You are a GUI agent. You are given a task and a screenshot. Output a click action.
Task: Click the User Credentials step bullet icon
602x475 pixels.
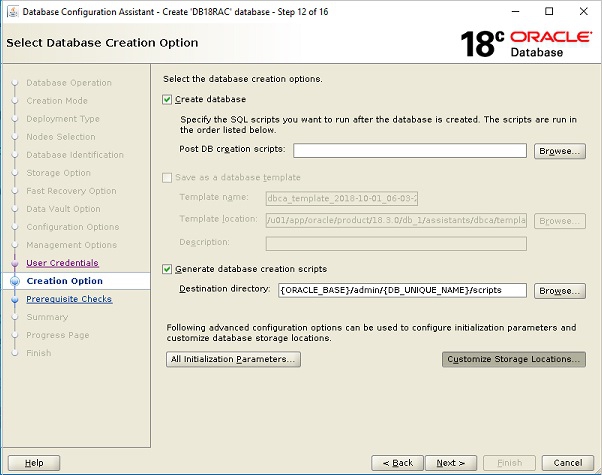pos(15,263)
